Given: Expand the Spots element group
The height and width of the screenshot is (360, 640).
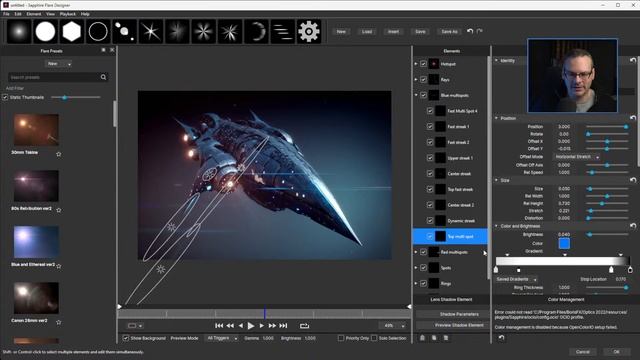Looking at the screenshot, I should click(x=416, y=268).
